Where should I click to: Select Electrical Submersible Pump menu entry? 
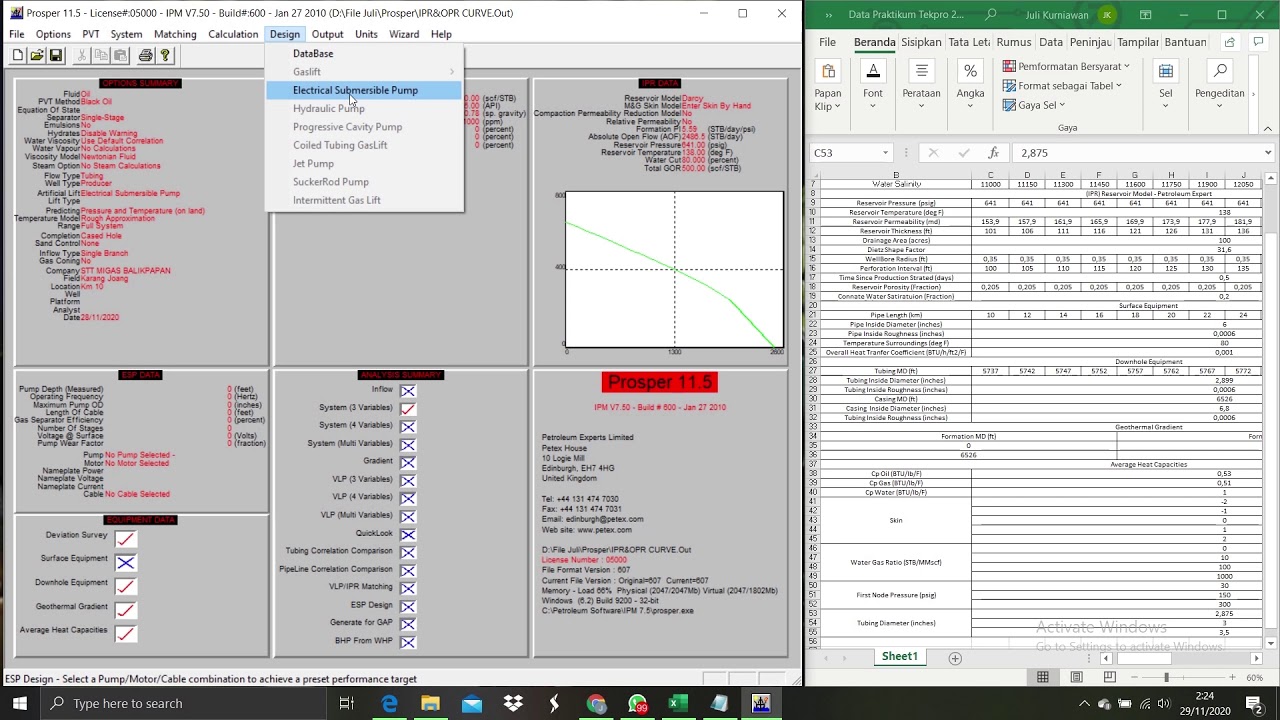click(364, 90)
